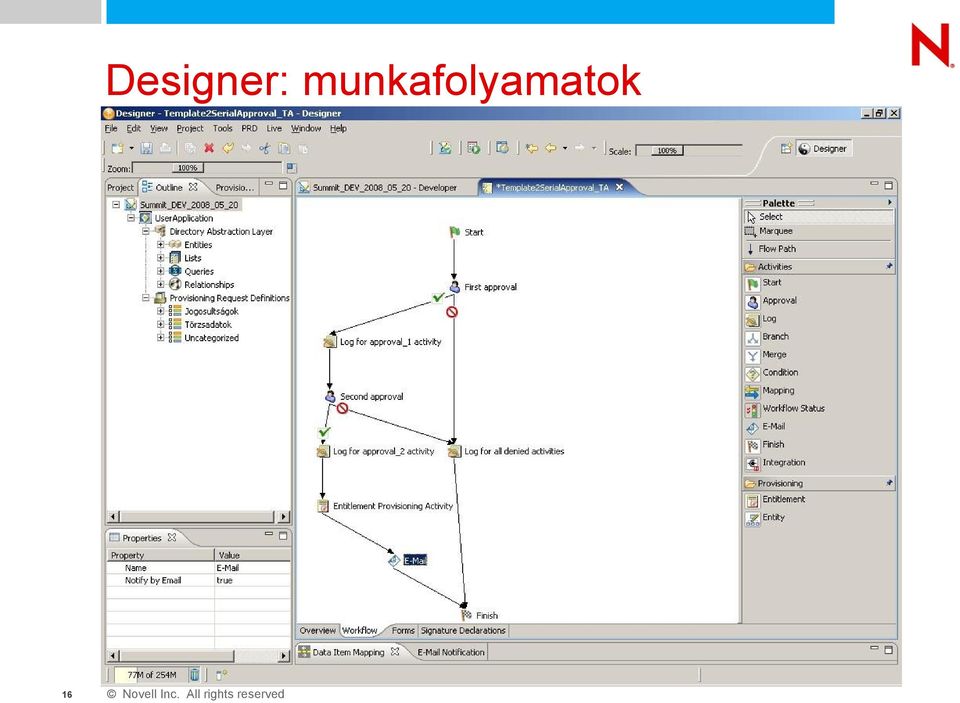Screen dimensions: 960x703
Task: Switch to the Signature Declarations tab
Action: tap(463, 630)
